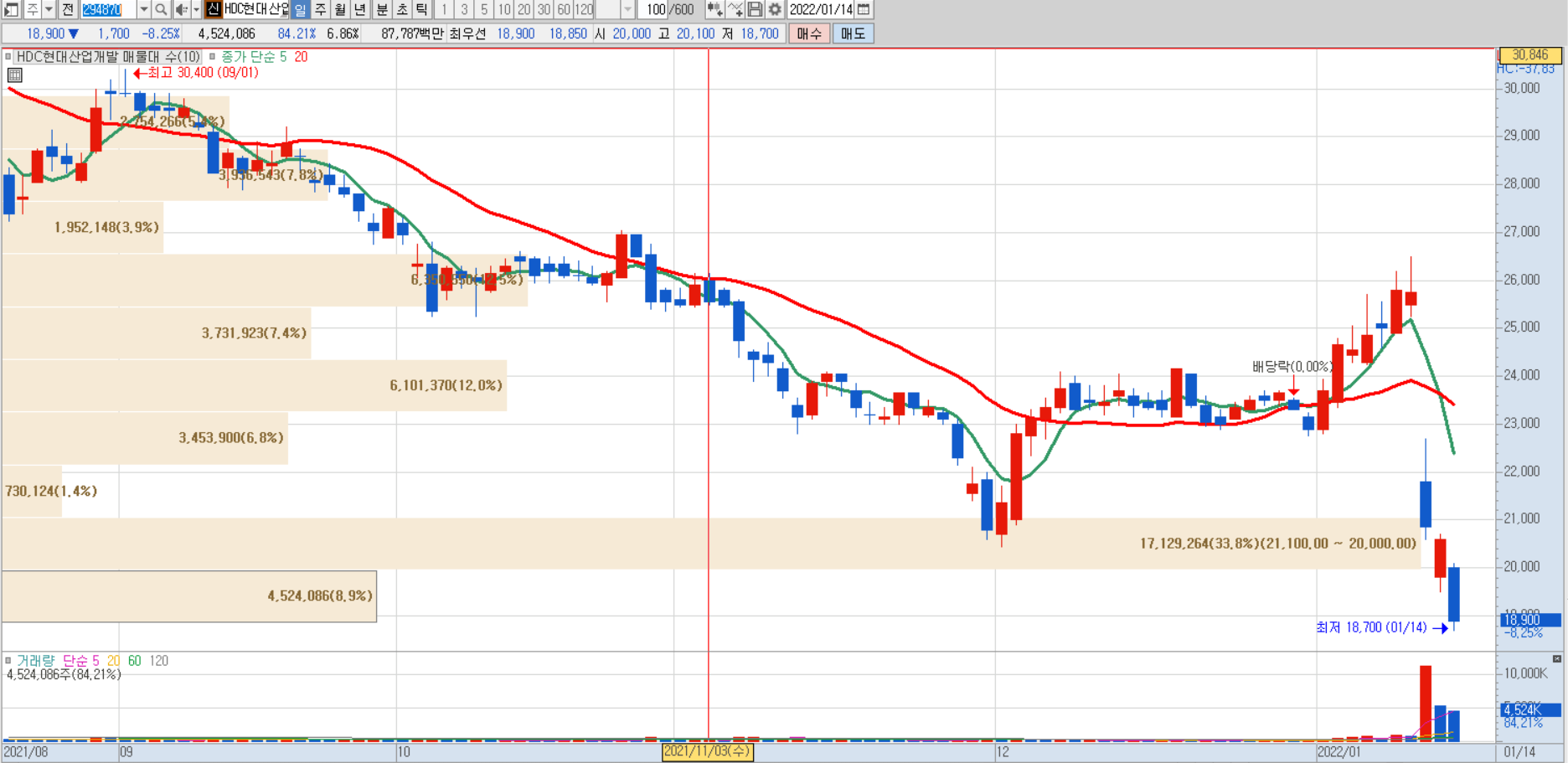
Task: Switch to the monthly 월 chart period
Action: click(340, 9)
